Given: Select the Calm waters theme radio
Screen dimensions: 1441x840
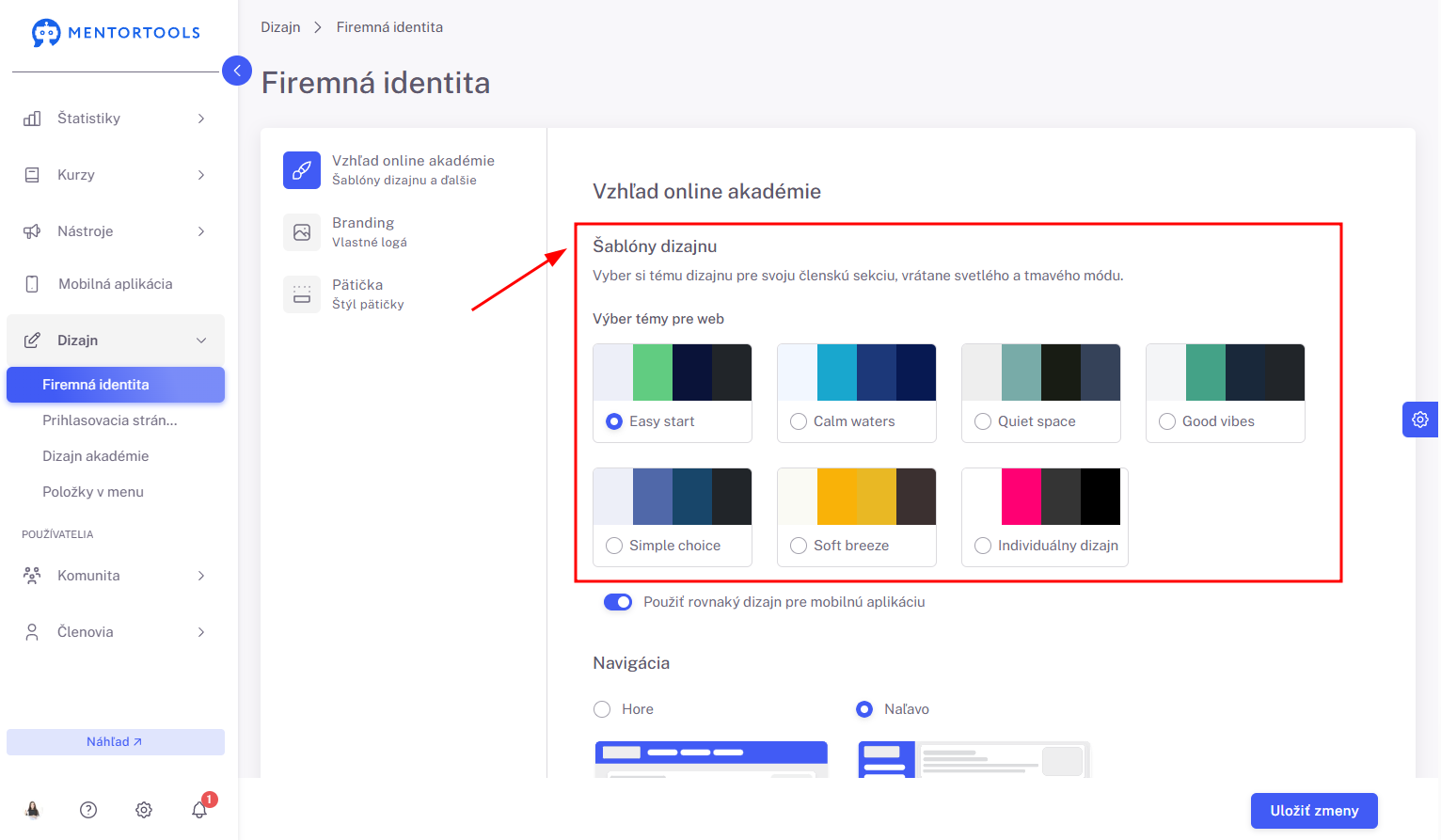Looking at the screenshot, I should point(799,421).
